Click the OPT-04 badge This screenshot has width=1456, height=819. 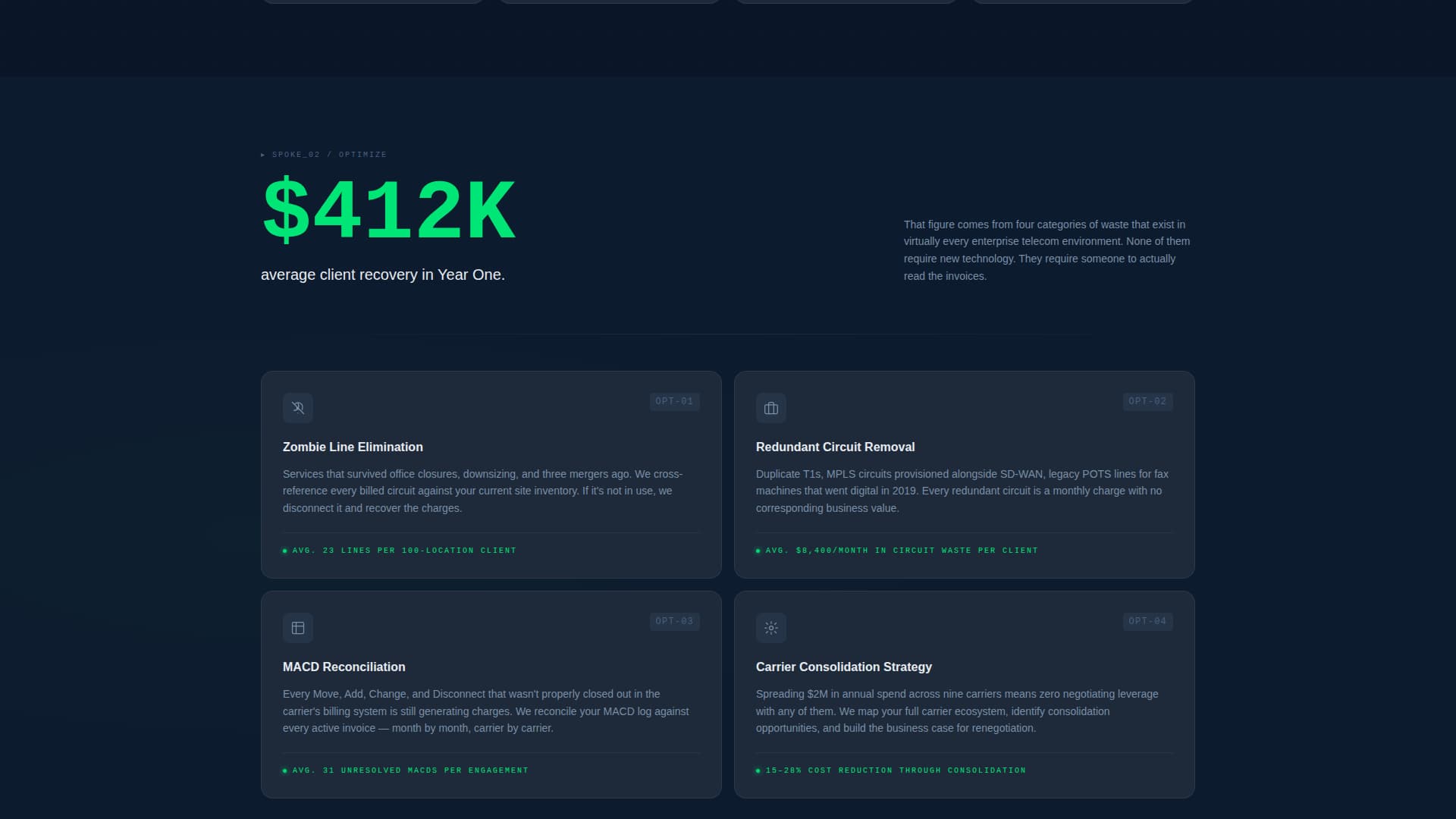pyautogui.click(x=1147, y=621)
